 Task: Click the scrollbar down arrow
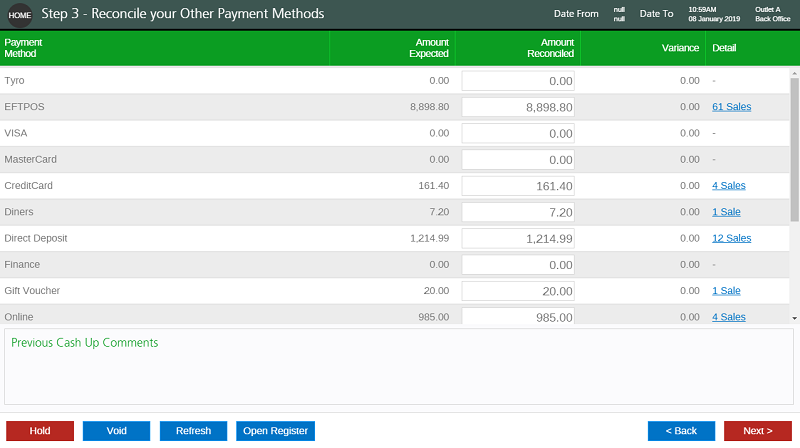(794, 318)
